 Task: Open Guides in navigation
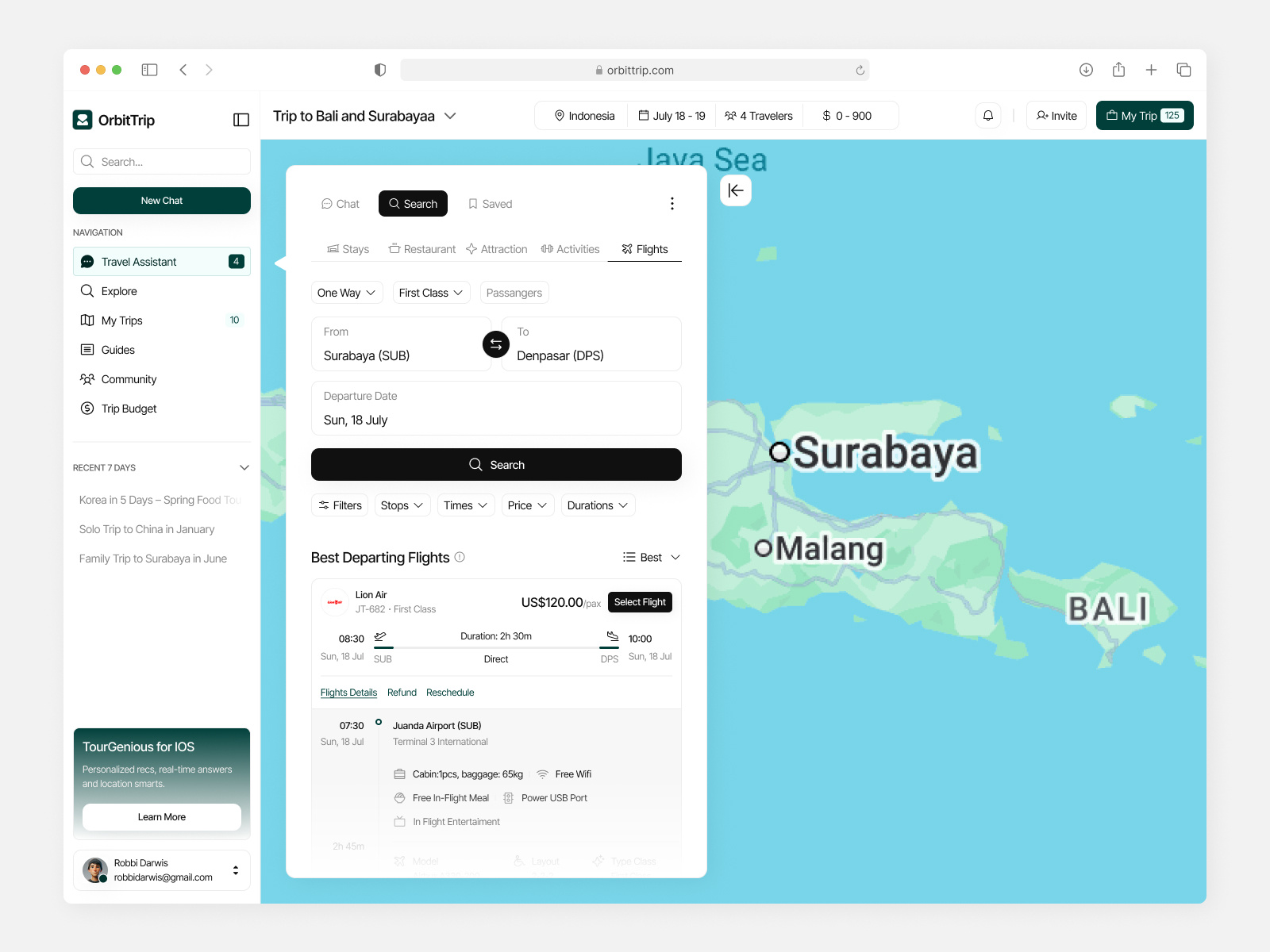[x=162, y=350]
